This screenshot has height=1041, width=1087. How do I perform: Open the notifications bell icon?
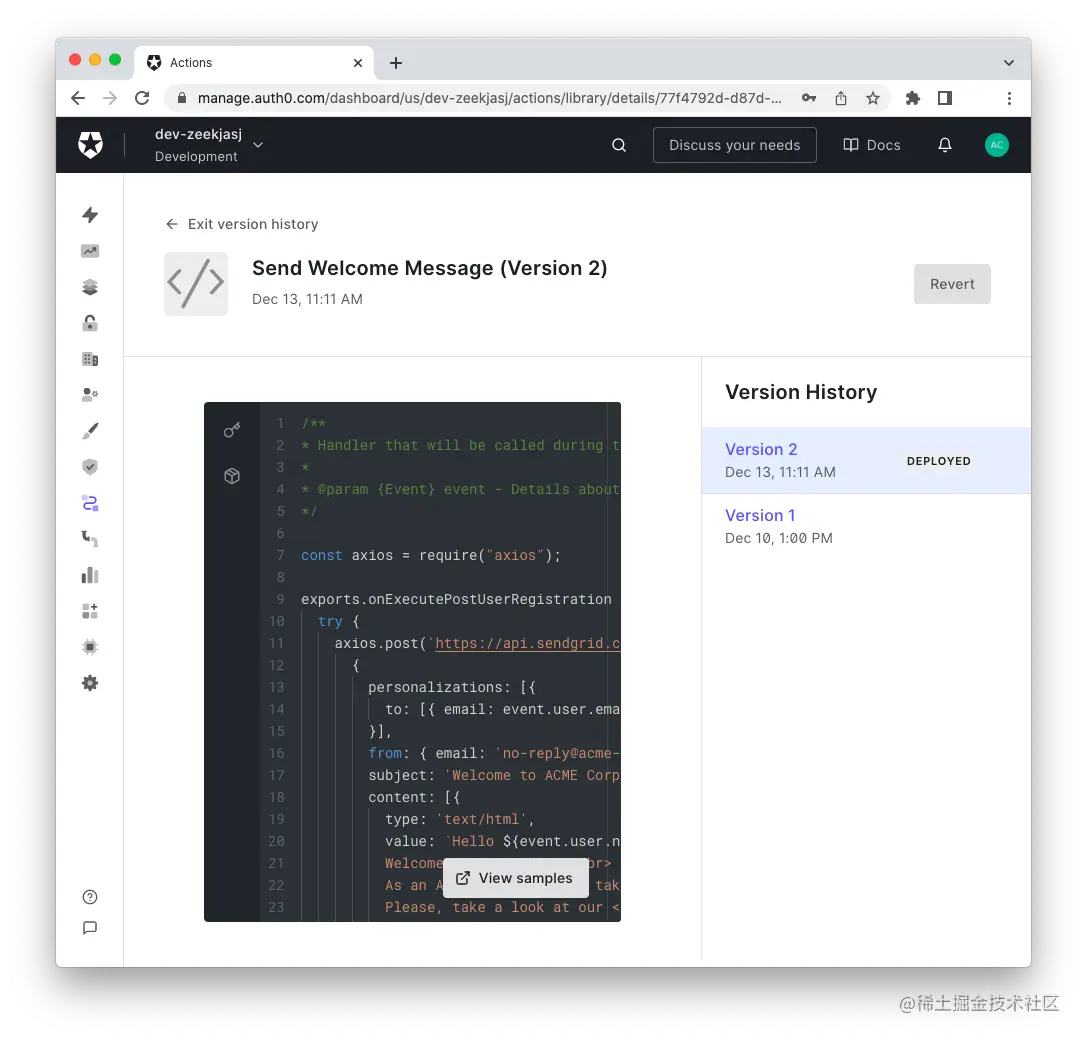(945, 145)
